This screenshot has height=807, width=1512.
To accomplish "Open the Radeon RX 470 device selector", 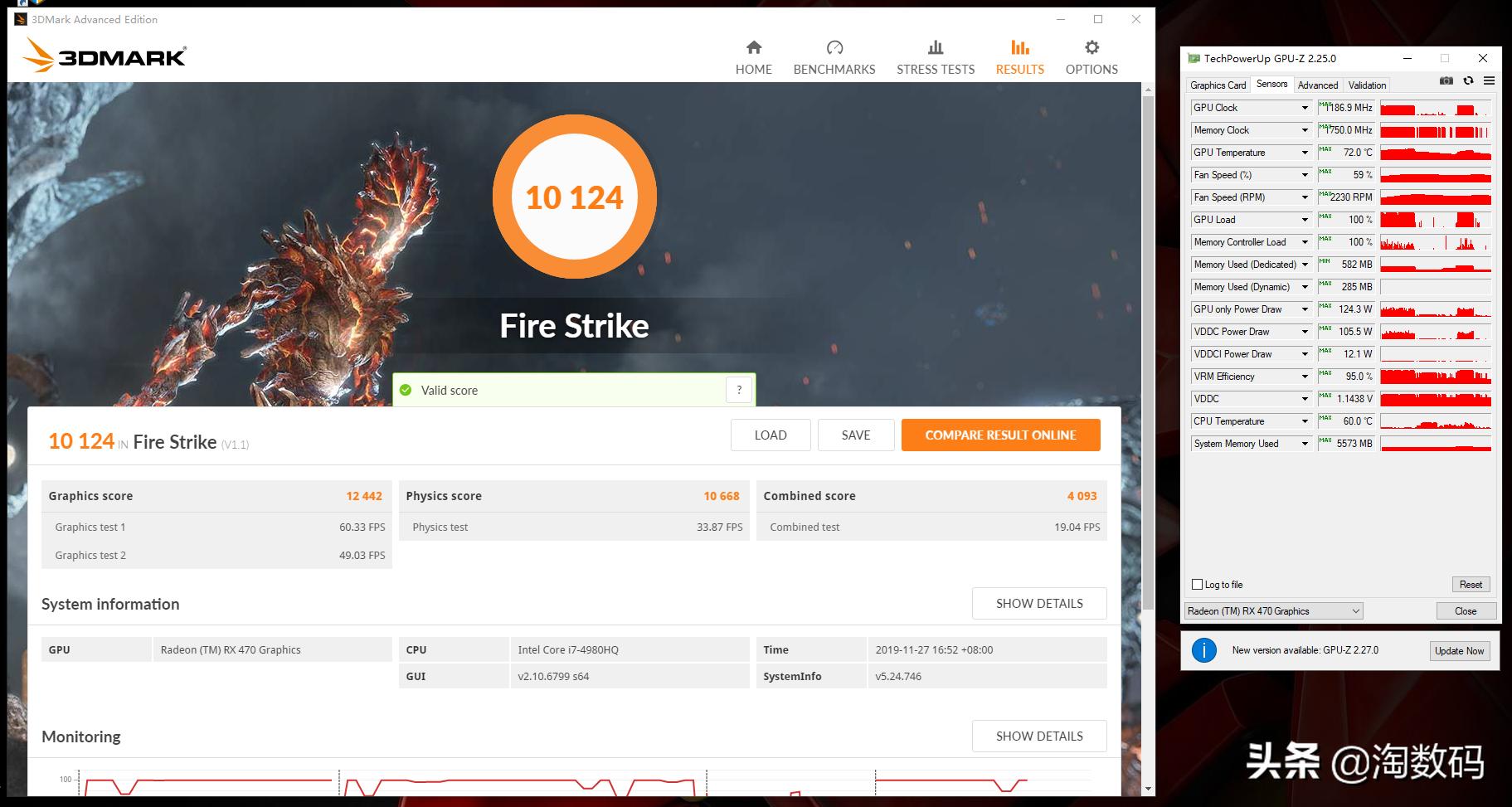I will click(1273, 611).
